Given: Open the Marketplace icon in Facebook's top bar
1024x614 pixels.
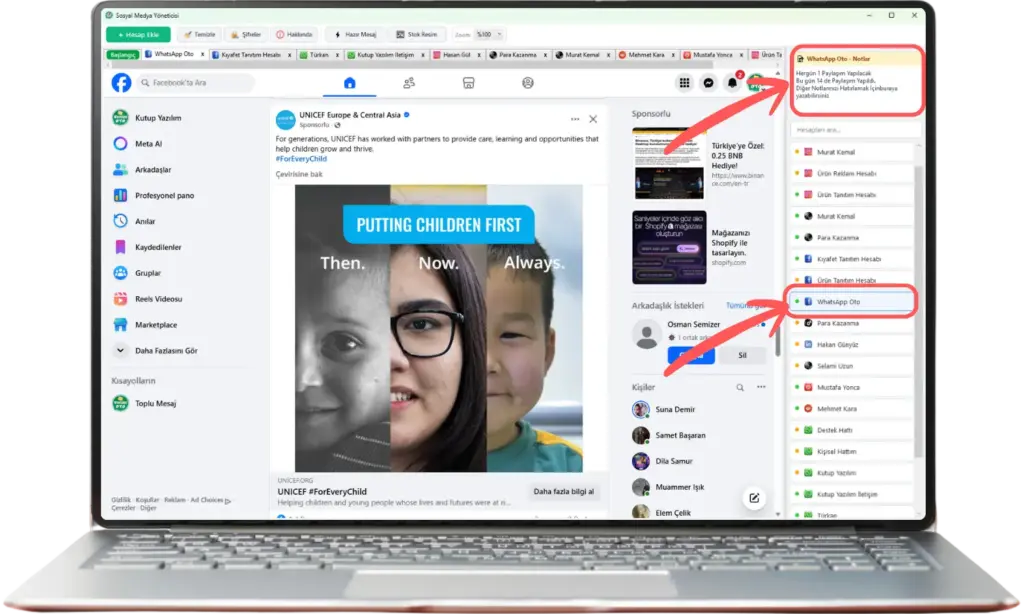Looking at the screenshot, I should pos(468,83).
